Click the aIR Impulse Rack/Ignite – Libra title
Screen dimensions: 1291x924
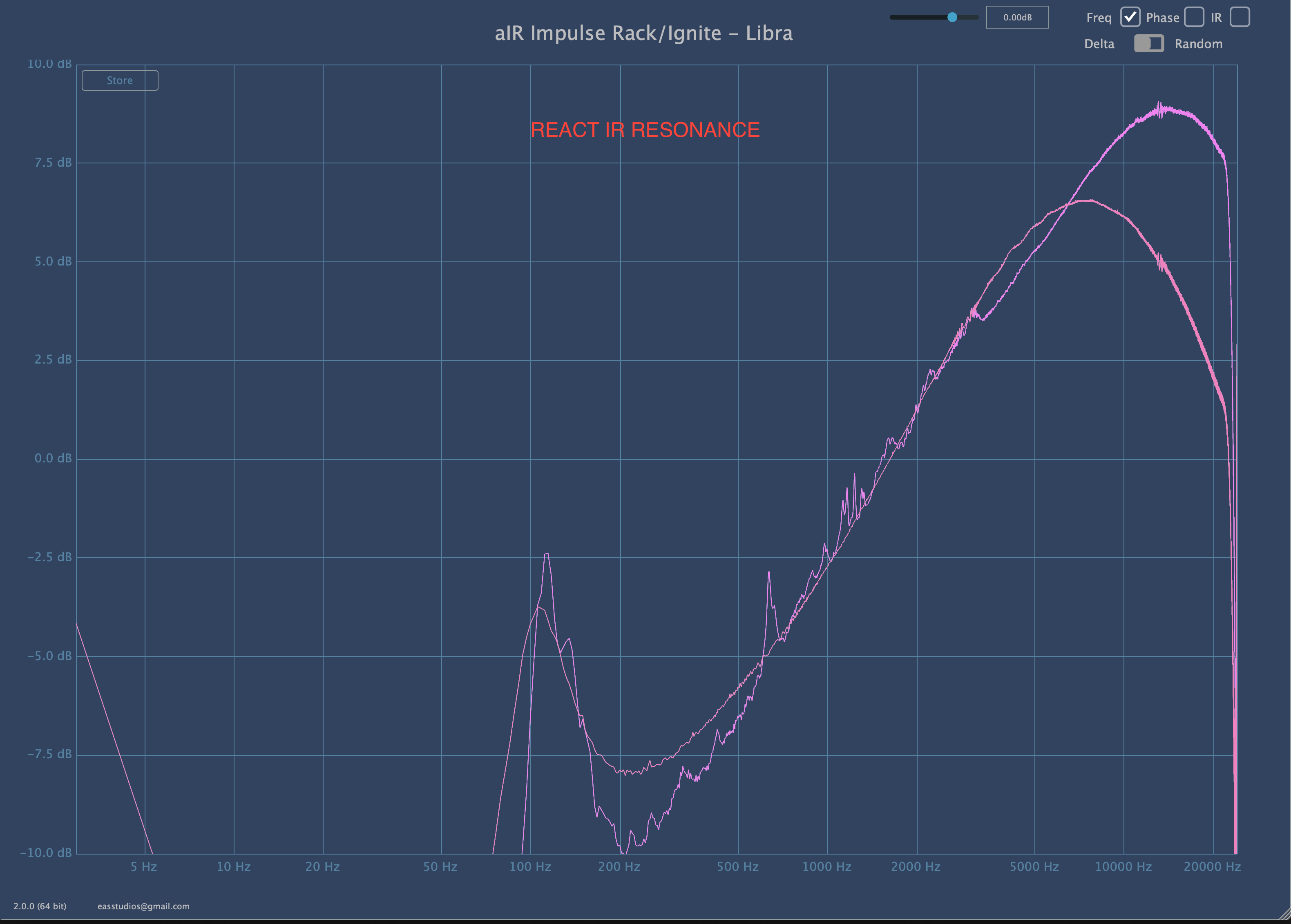click(x=643, y=33)
